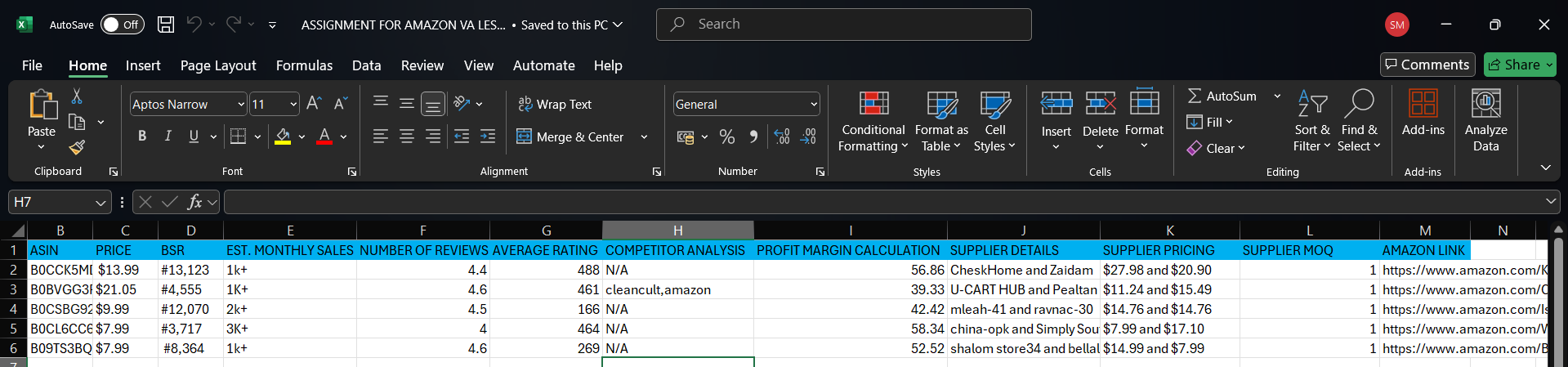The image size is (1568, 367).
Task: Expand the Name Box dropdown arrow
Action: coord(101,202)
